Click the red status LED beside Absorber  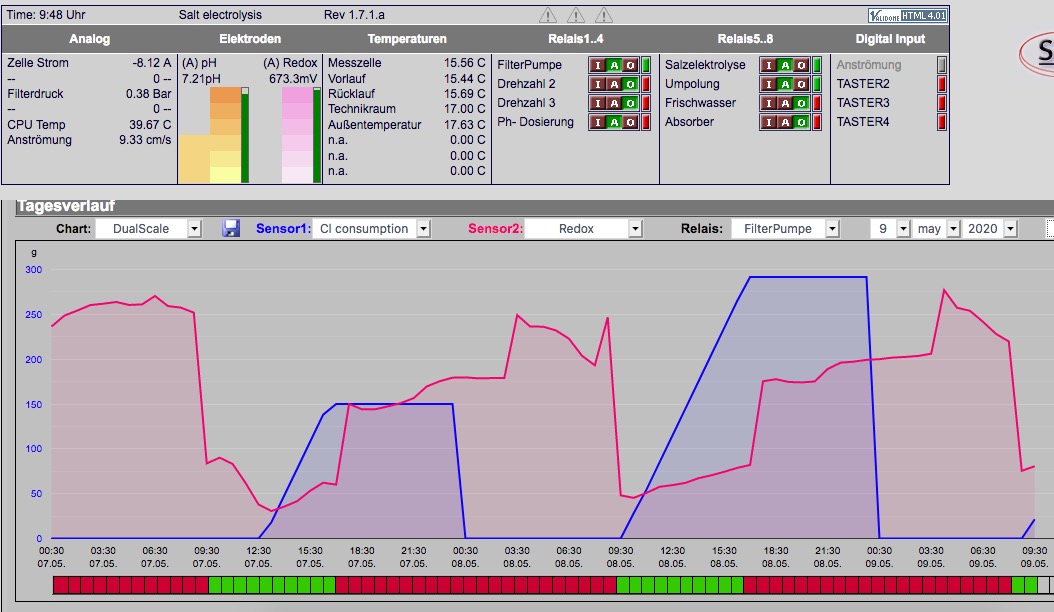[817, 122]
